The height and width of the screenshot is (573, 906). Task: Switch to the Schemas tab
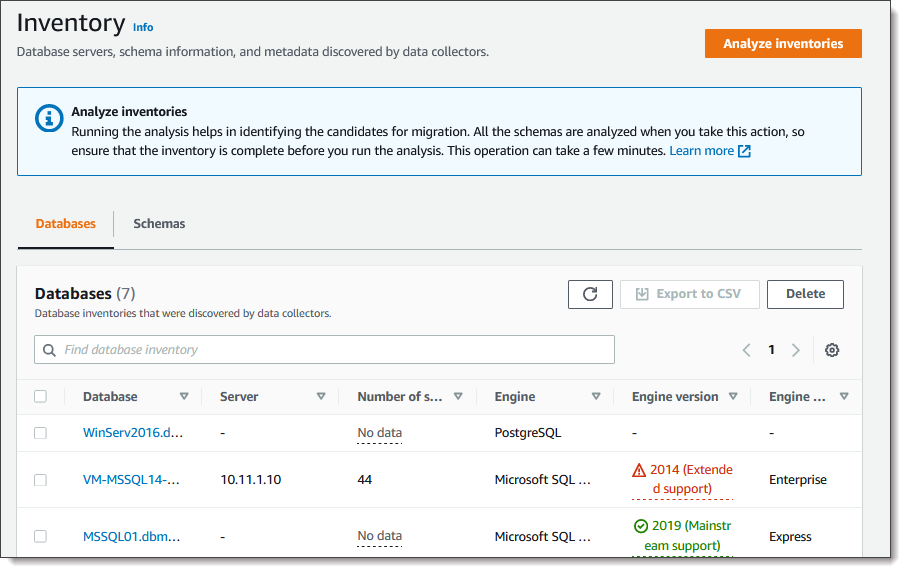click(159, 224)
